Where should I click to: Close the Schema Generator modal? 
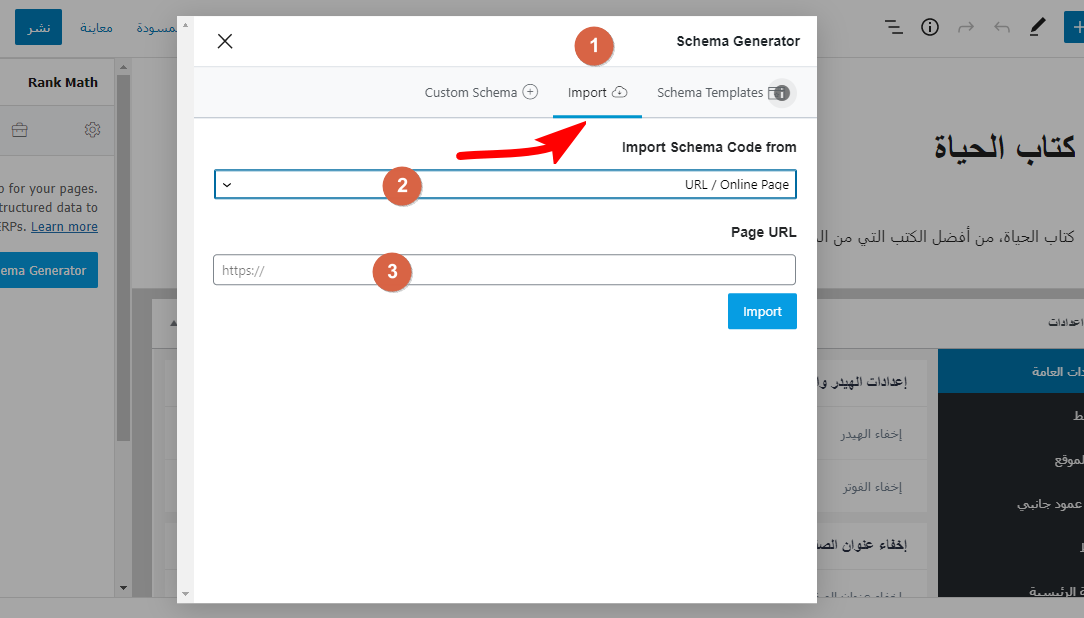[x=225, y=41]
